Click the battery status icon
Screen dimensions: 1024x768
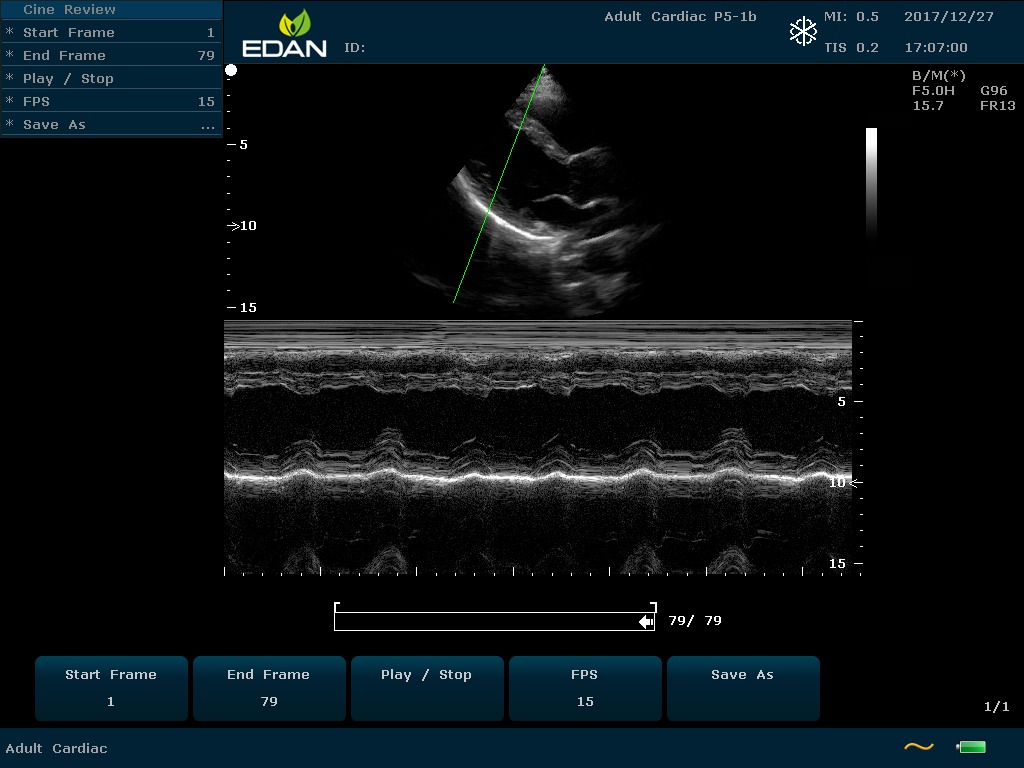click(x=971, y=747)
